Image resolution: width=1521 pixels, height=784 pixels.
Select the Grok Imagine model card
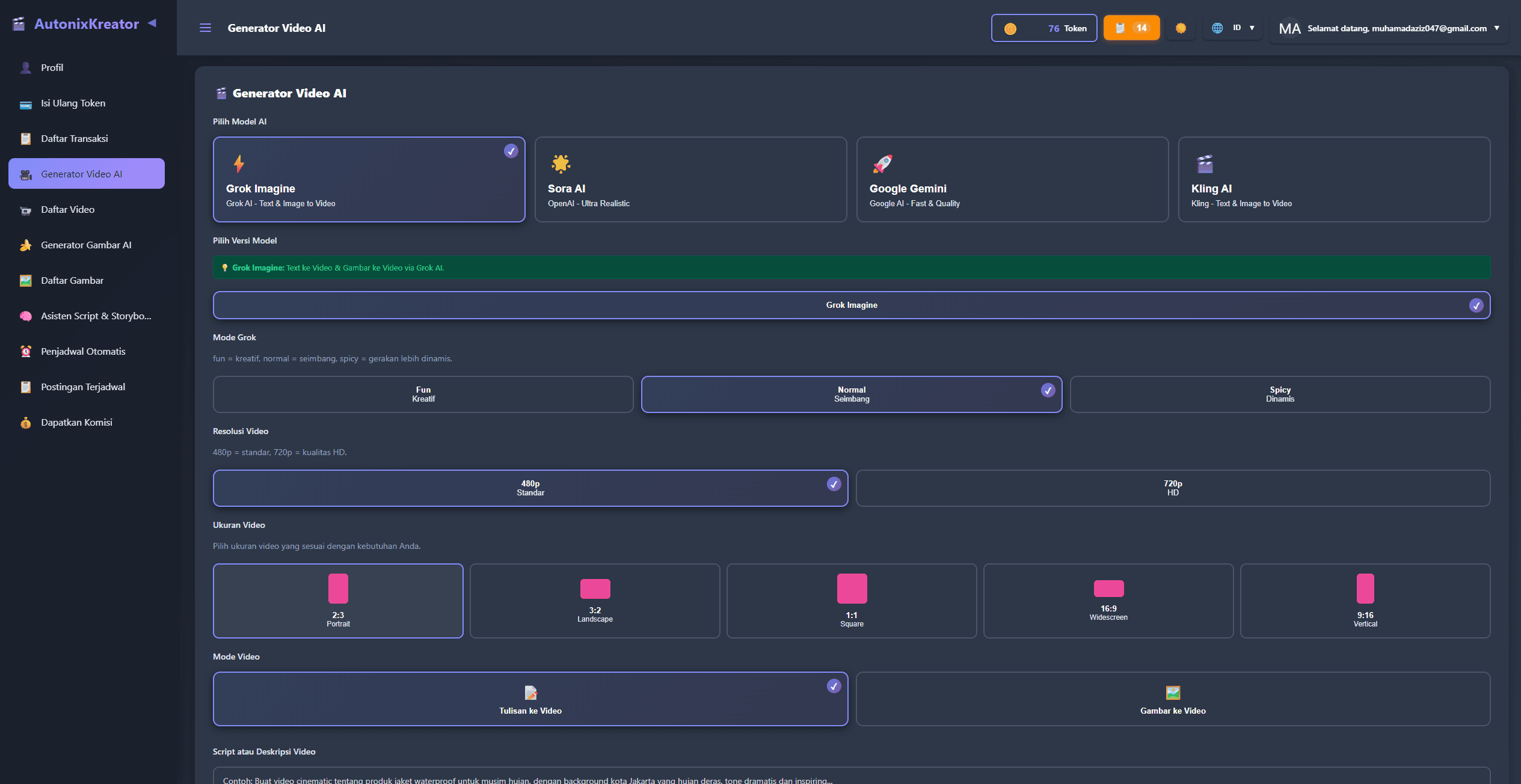click(x=369, y=179)
